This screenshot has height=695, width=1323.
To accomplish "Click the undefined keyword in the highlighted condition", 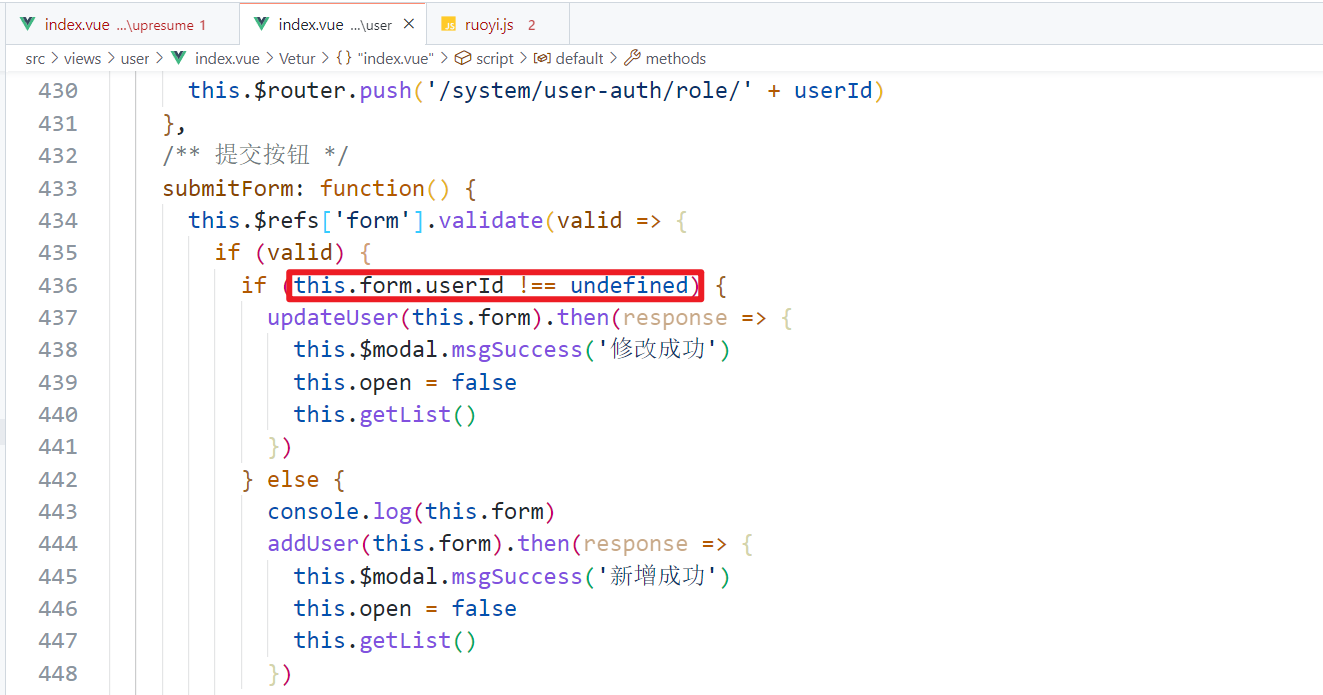I will [629, 285].
